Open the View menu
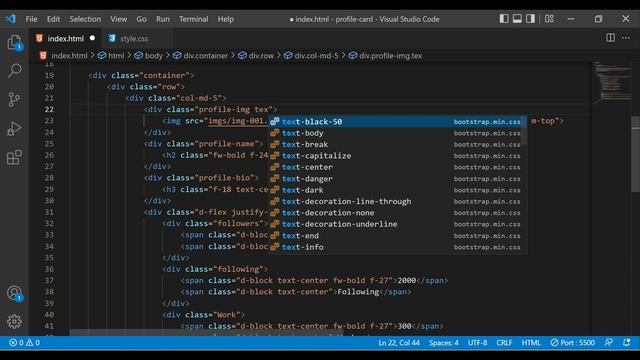The height and width of the screenshot is (360, 640). (118, 19)
